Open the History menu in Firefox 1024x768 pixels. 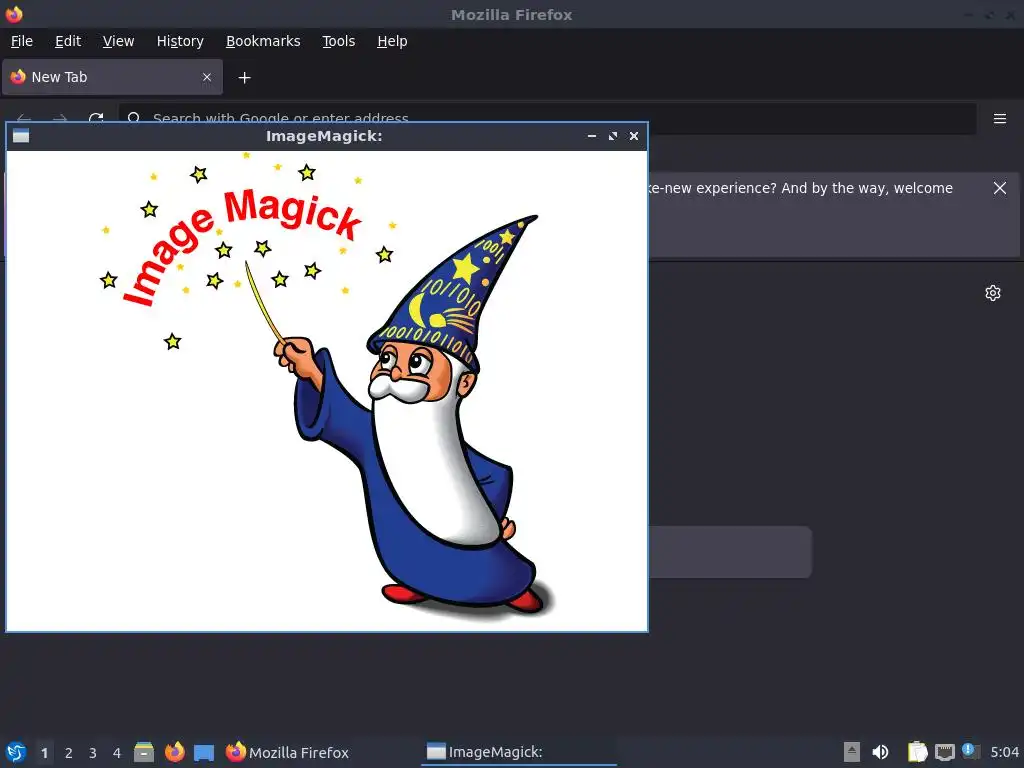click(x=180, y=41)
